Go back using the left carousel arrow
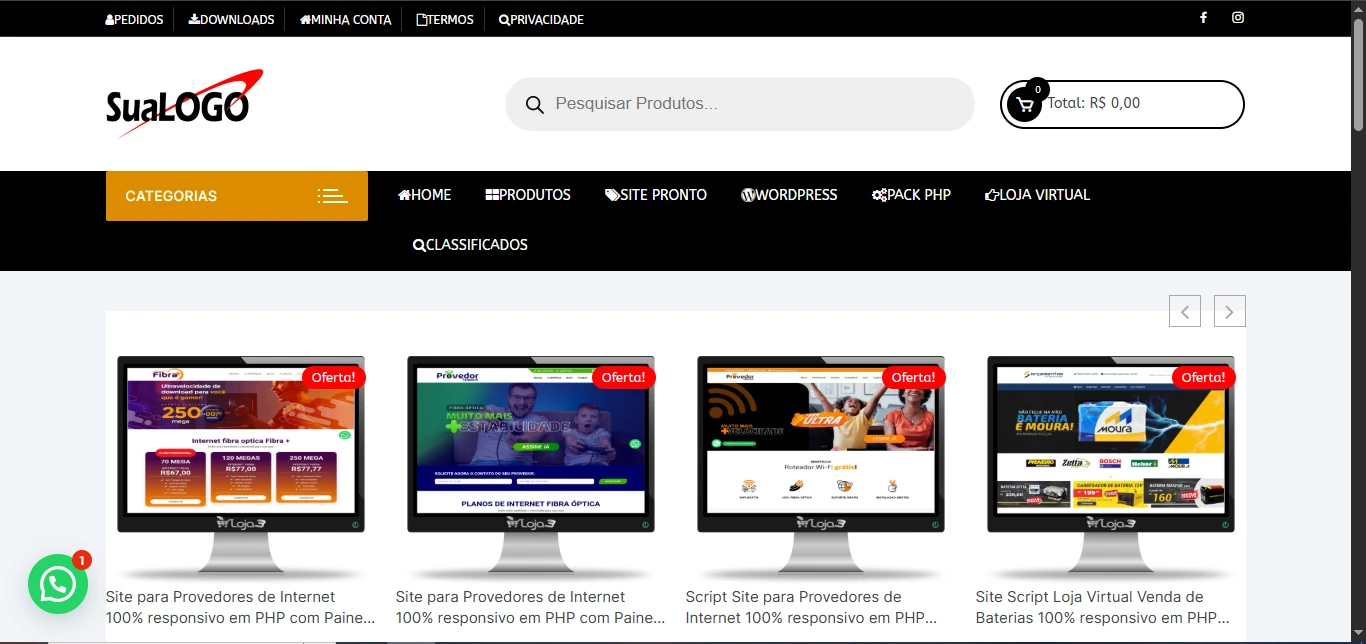 pyautogui.click(x=1185, y=311)
